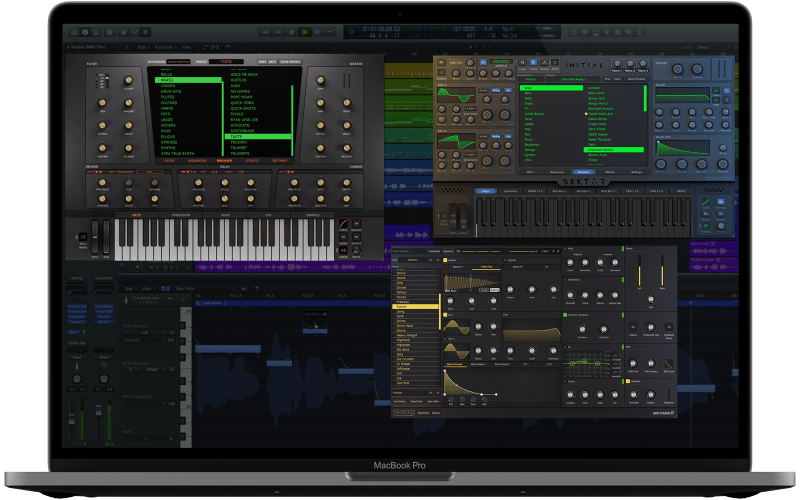Viewport: 800px width, 500px height.
Task: Toggle the Sub Osc checkbox
Action: [506, 260]
